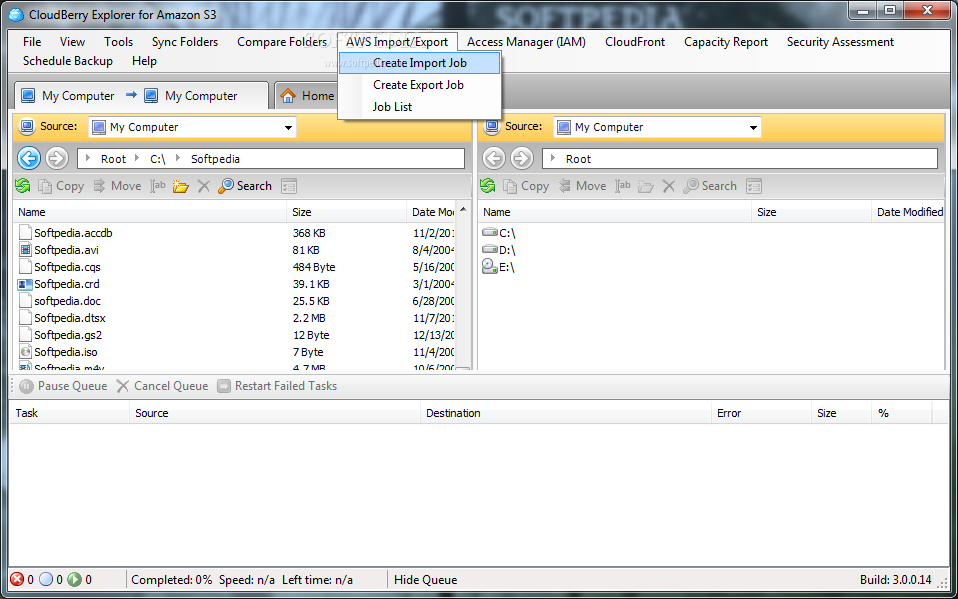The width and height of the screenshot is (958, 599).
Task: Open the View menu
Action: (73, 42)
